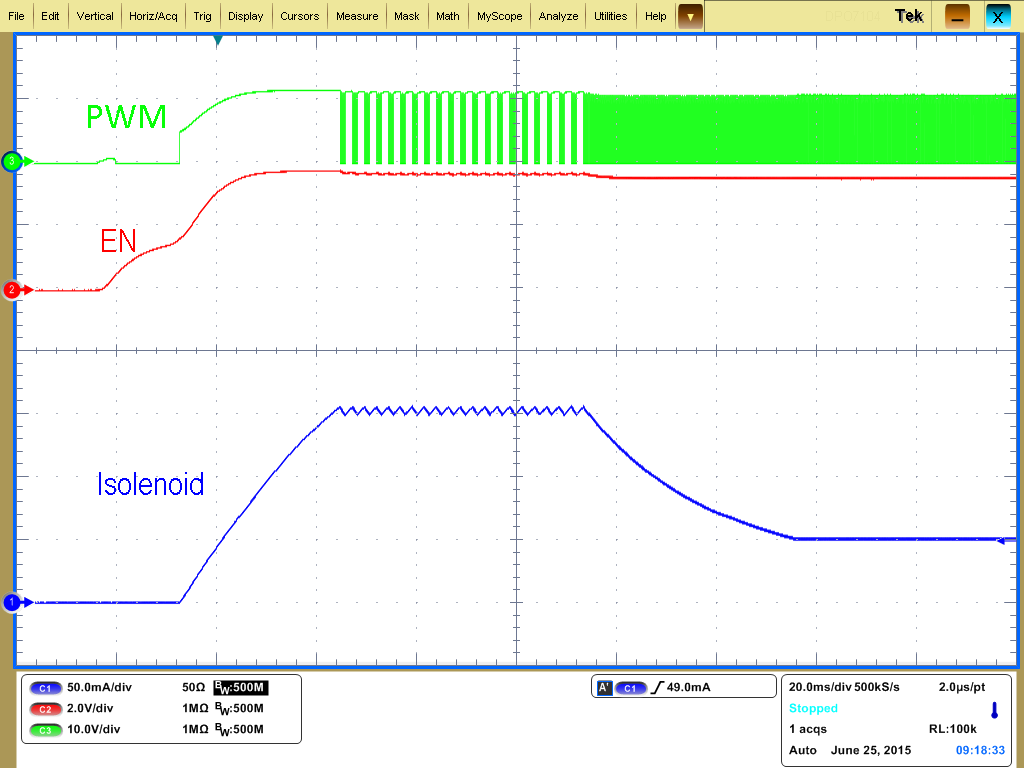Click the channel 2 ground reference marker
Viewport: 1024px width, 768px height.
tap(12, 290)
